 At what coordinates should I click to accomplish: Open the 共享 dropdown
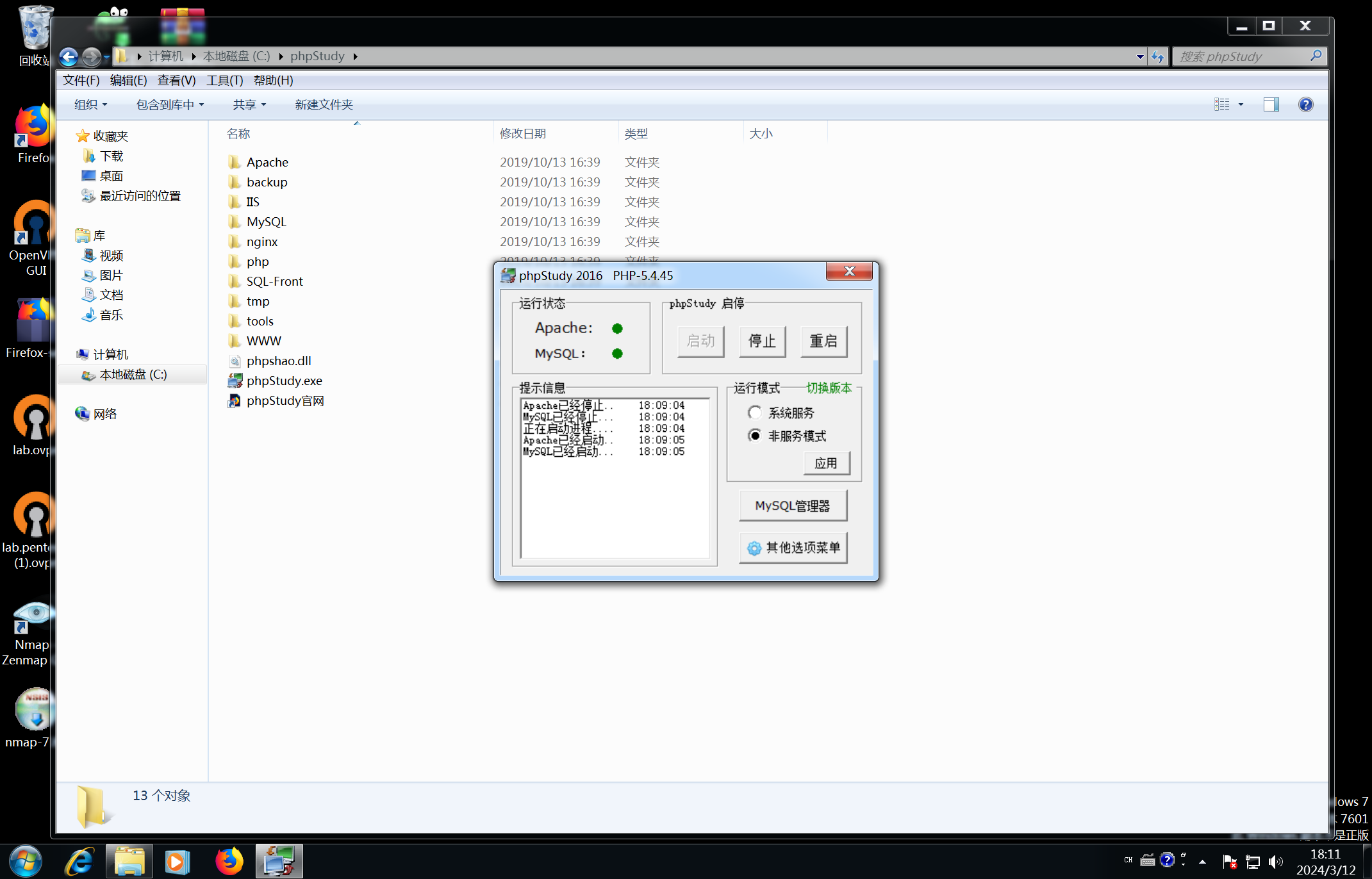[x=249, y=104]
